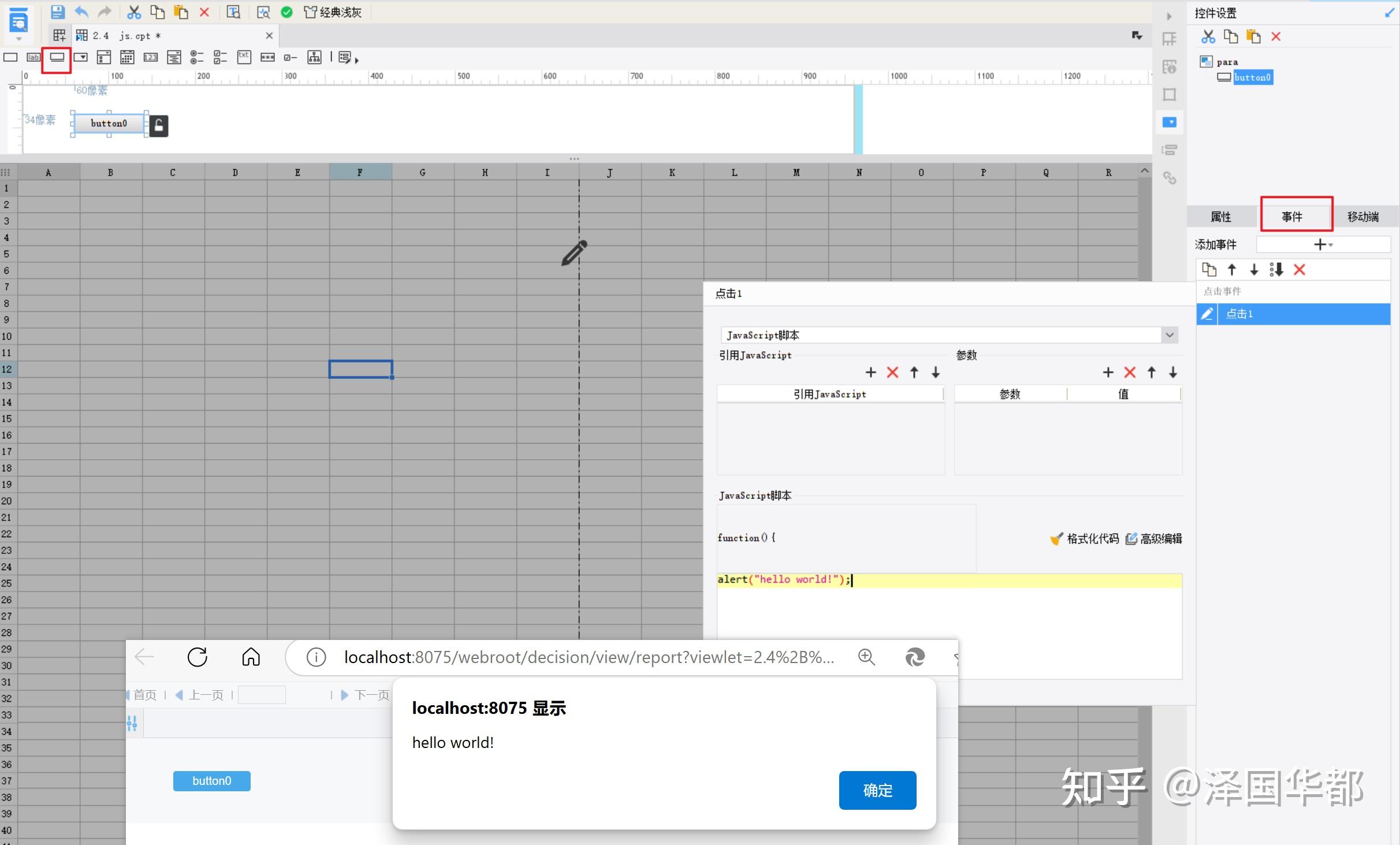Viewport: 1400px width, 845px height.
Task: Insert a tree widget from the widget toolbar
Action: (x=314, y=57)
